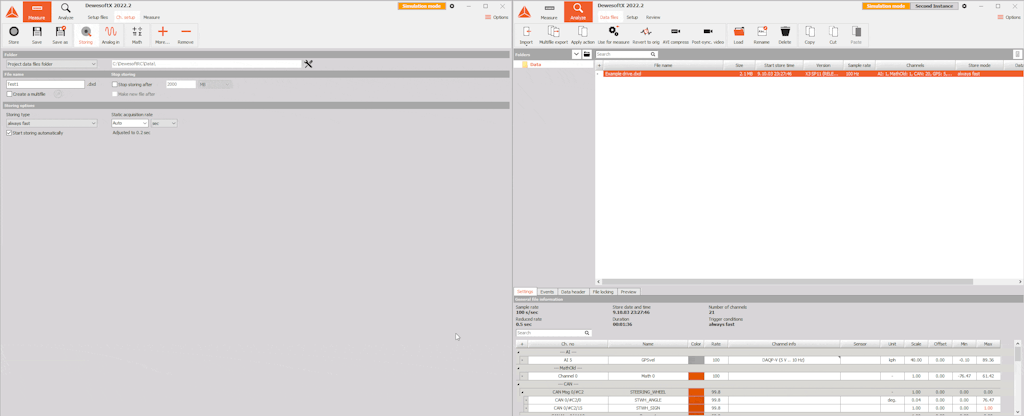This screenshot has height=416, width=1024.
Task: Open the Static acquisition rate Auto dropdown
Action: (x=130, y=123)
